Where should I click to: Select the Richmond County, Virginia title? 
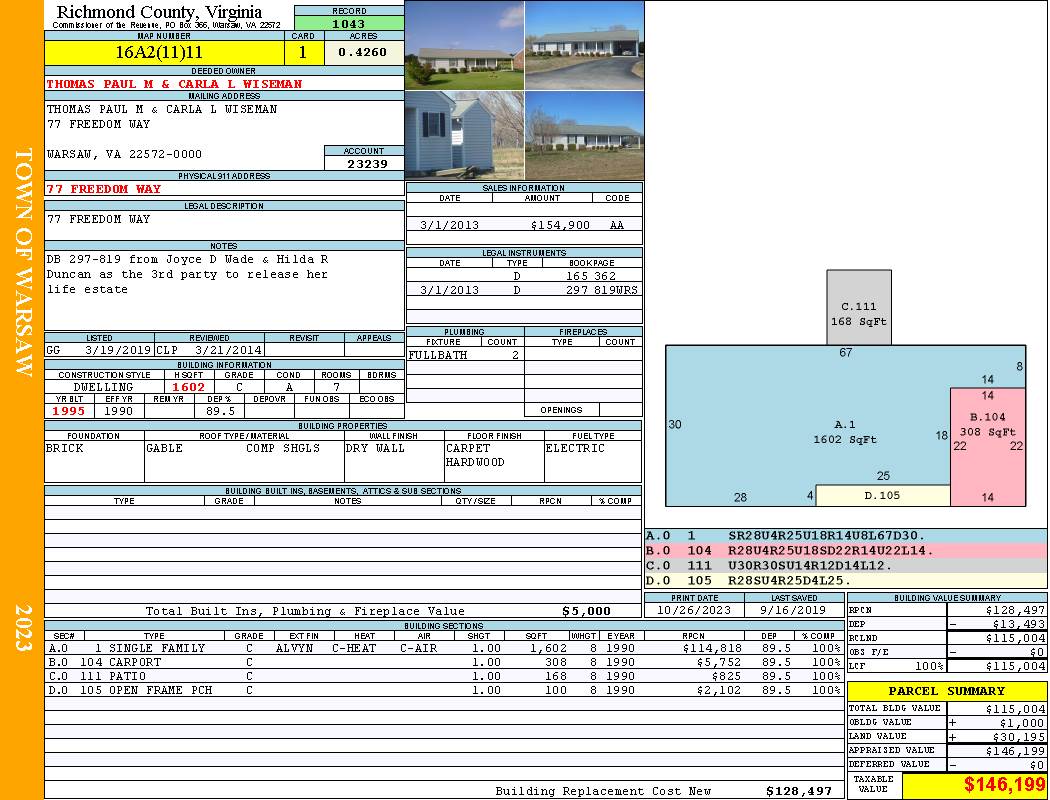pos(159,11)
